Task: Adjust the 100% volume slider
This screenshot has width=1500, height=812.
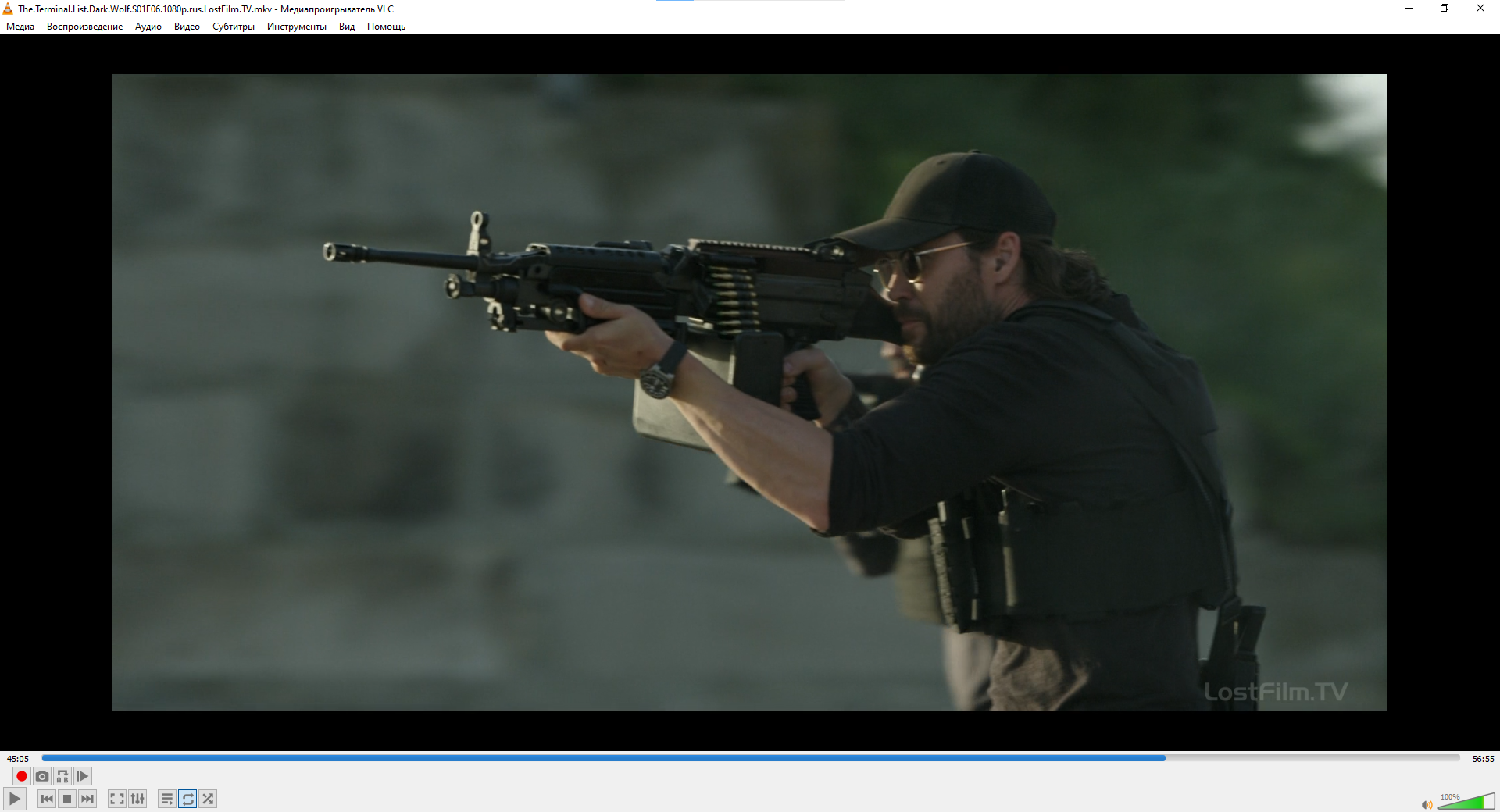Action: tap(1466, 802)
